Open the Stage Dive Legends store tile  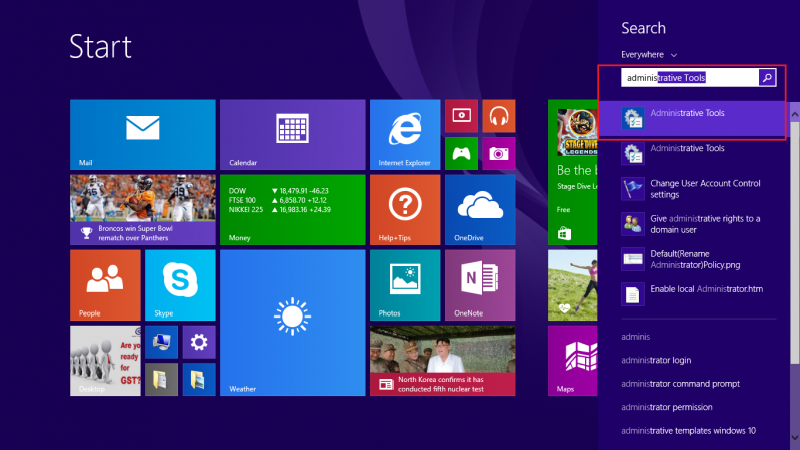(572, 172)
